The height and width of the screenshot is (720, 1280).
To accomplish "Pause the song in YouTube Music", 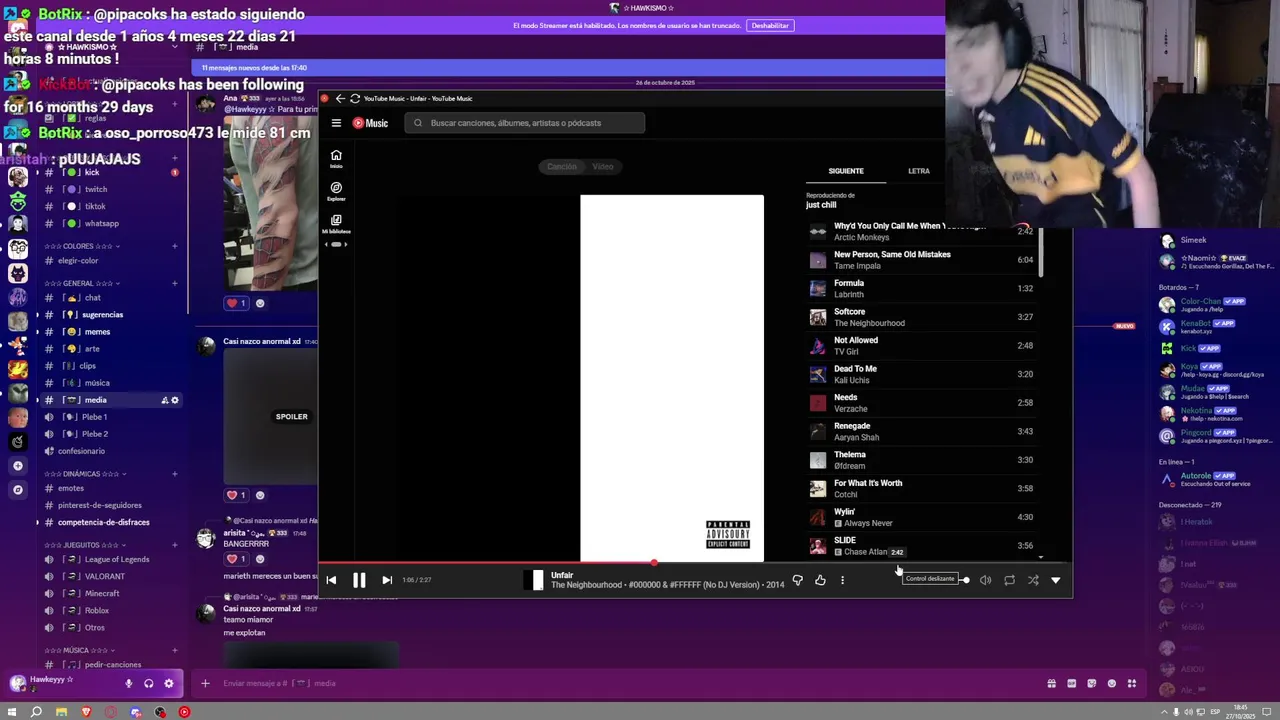I will tap(359, 580).
